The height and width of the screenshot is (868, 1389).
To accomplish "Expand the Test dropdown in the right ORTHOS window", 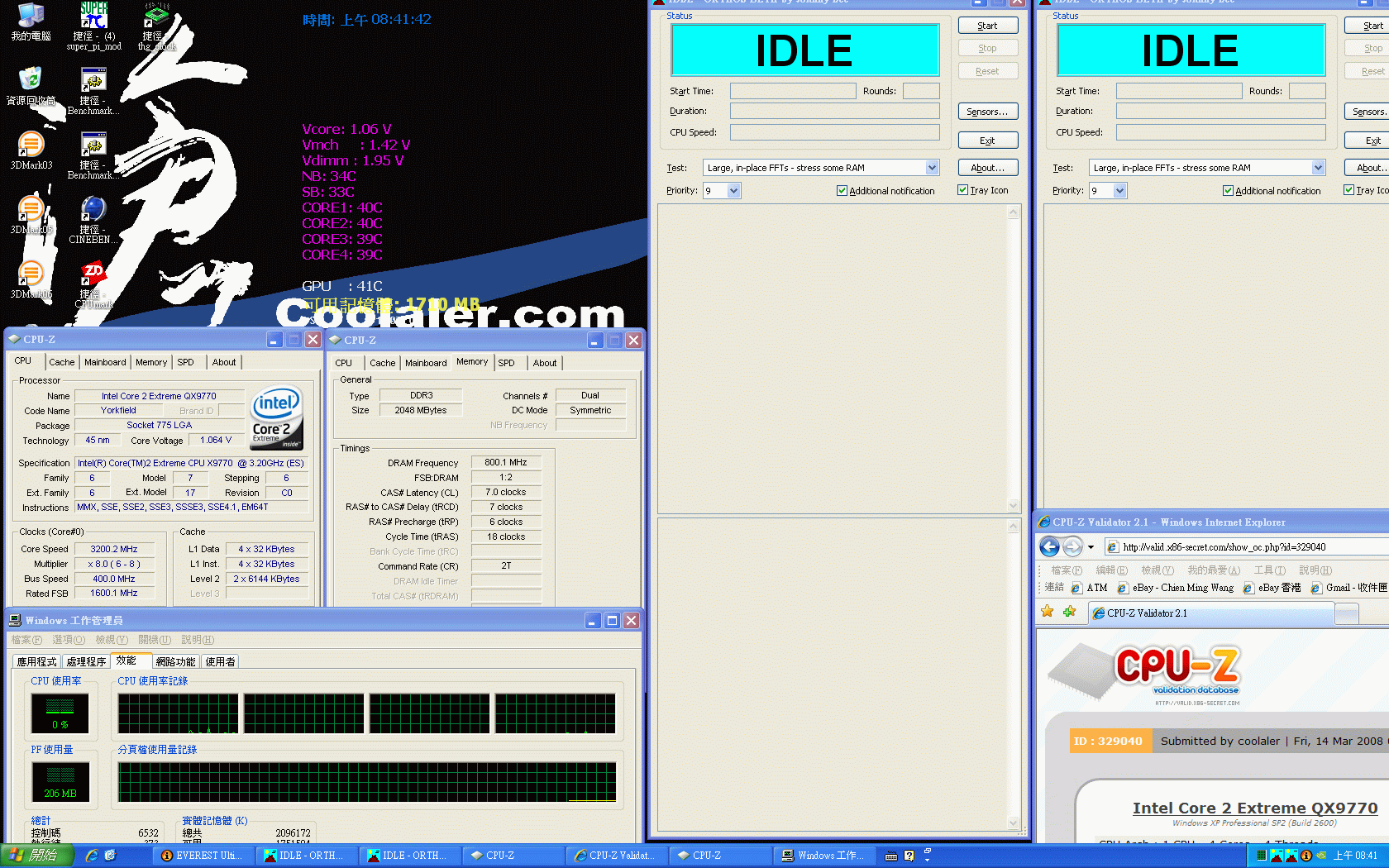I will [1318, 168].
